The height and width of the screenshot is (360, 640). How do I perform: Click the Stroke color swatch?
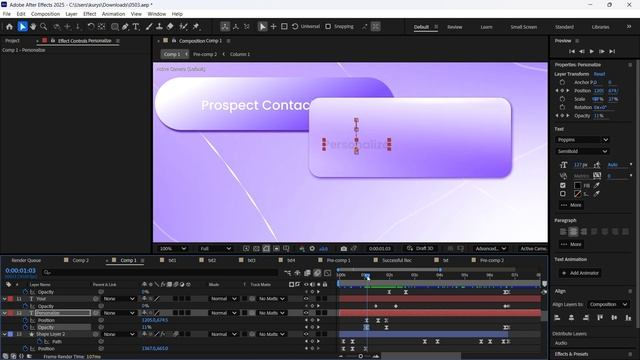tap(577, 194)
